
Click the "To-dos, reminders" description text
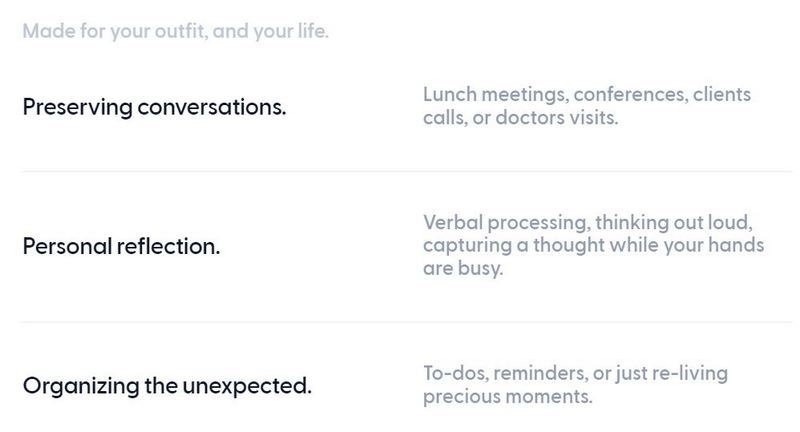coord(576,385)
